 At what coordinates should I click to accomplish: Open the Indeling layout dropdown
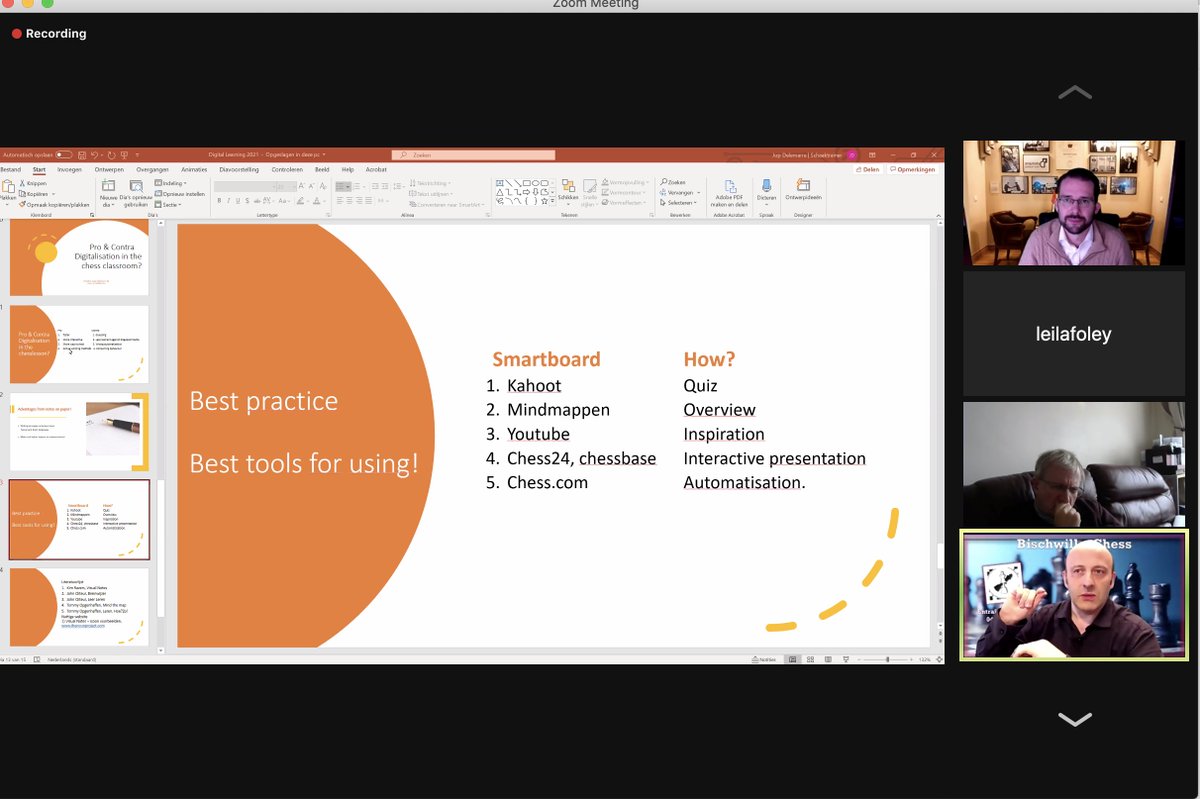pyautogui.click(x=170, y=183)
